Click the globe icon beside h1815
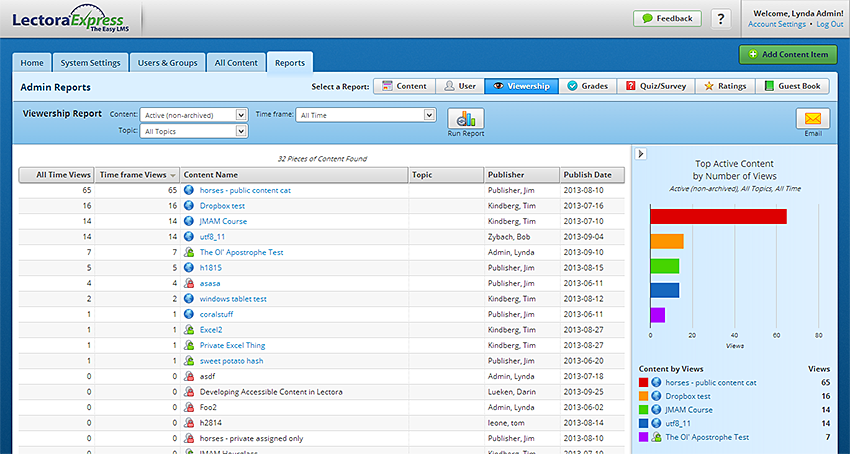The width and height of the screenshot is (850, 454). tap(189, 267)
